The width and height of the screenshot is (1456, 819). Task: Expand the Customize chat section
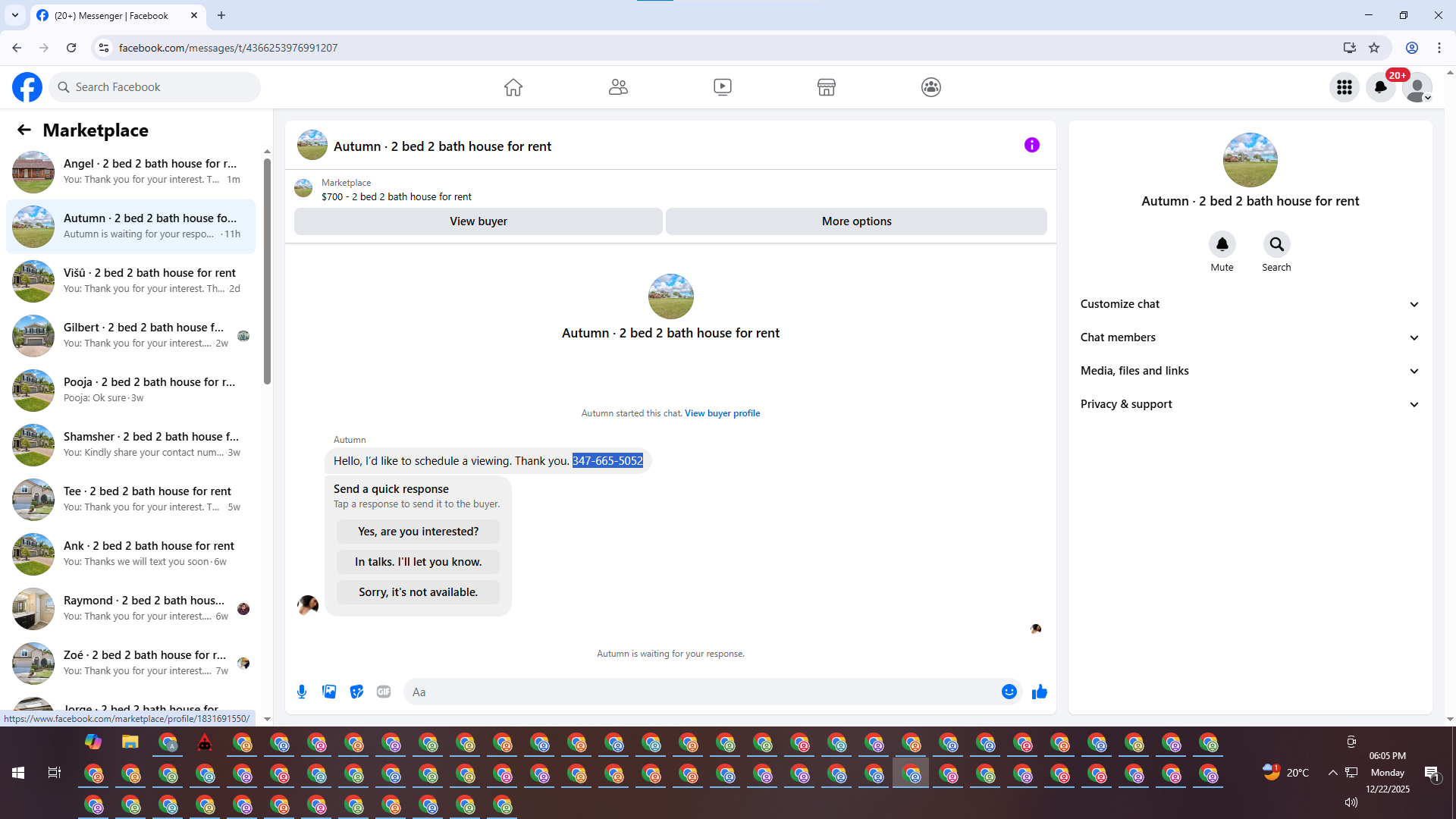[x=1249, y=304]
